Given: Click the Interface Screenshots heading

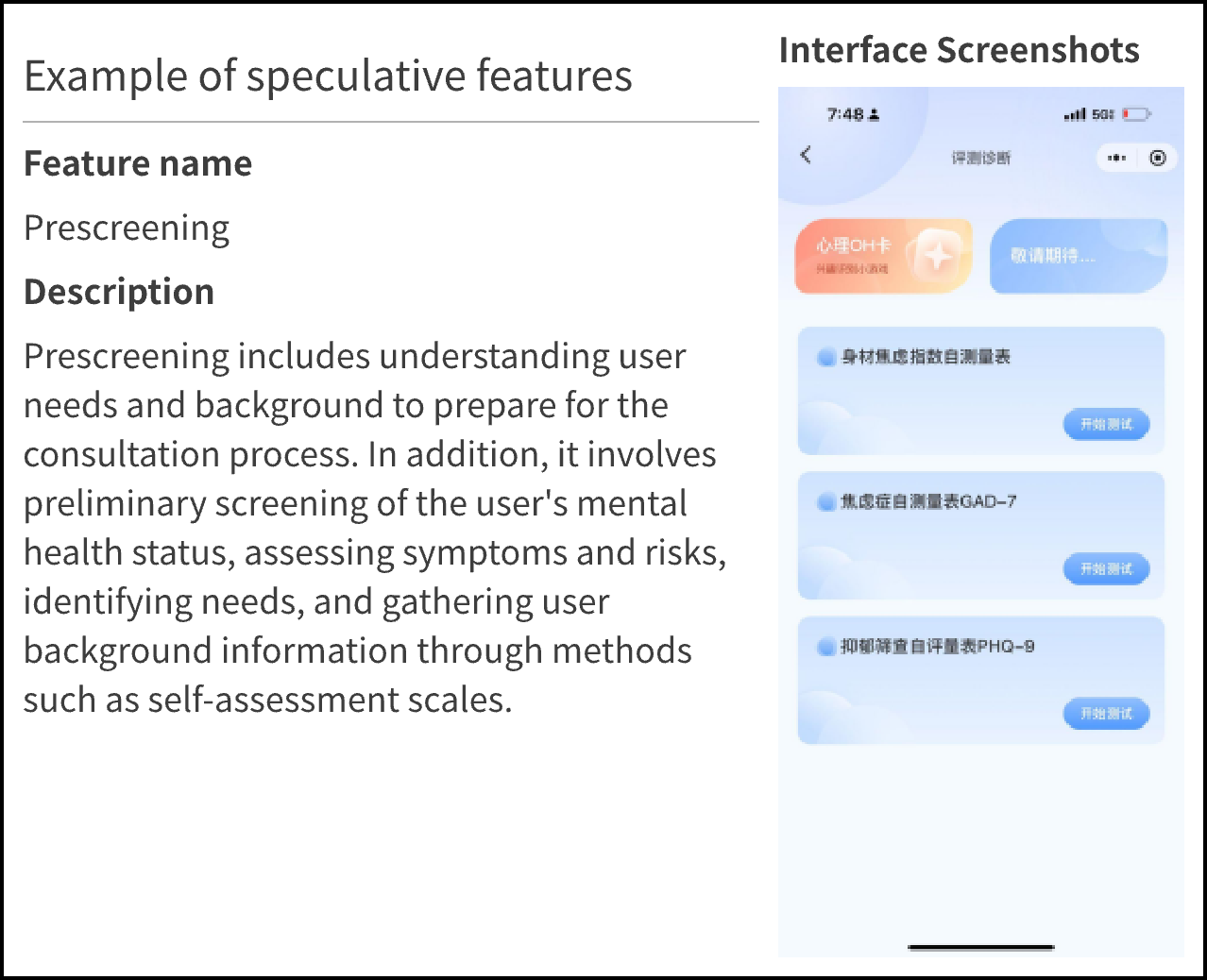Looking at the screenshot, I should 959,50.
